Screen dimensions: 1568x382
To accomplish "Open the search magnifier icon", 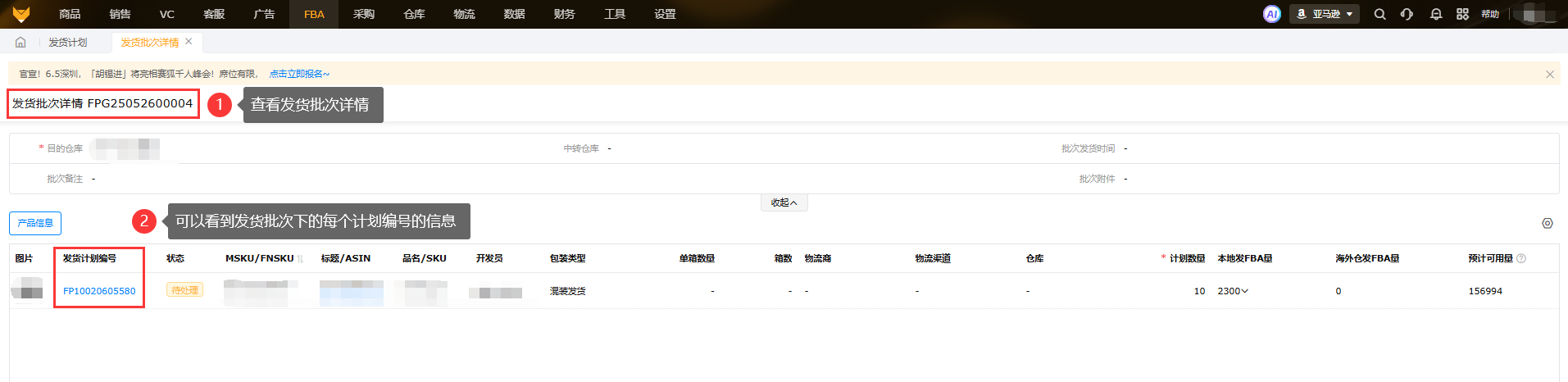I will (x=1380, y=14).
